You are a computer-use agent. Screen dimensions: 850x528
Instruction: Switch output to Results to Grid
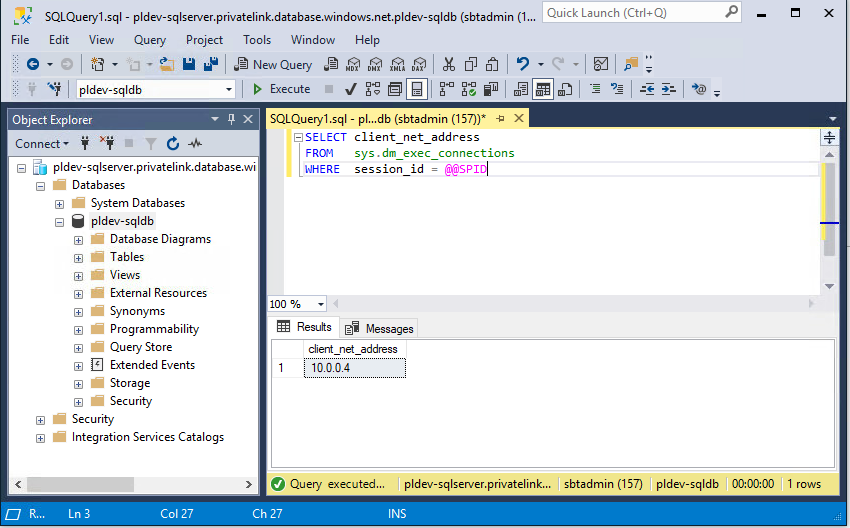coord(543,89)
